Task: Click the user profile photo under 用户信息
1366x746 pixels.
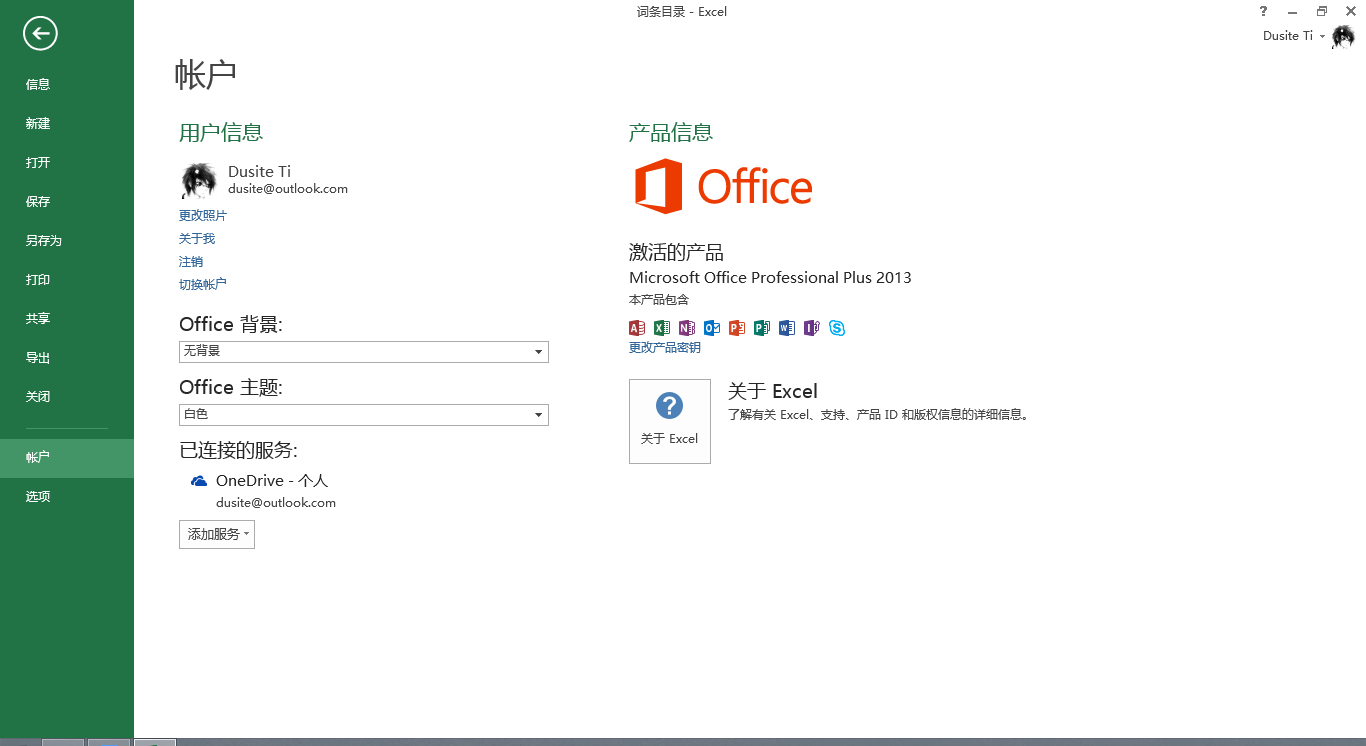Action: pyautogui.click(x=199, y=180)
